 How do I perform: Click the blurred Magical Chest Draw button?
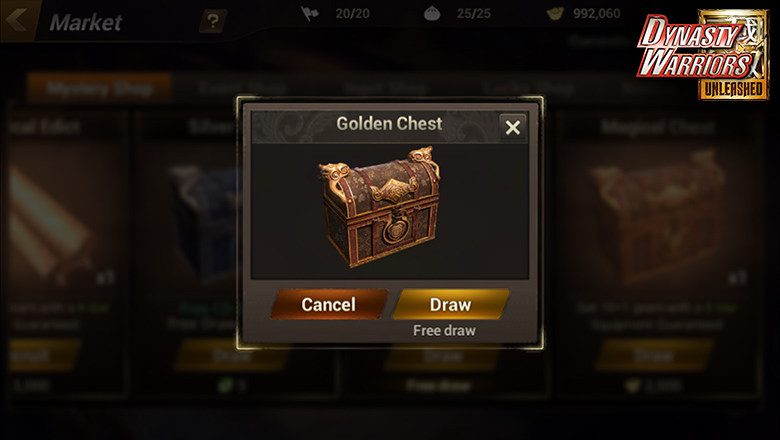pyautogui.click(x=653, y=355)
